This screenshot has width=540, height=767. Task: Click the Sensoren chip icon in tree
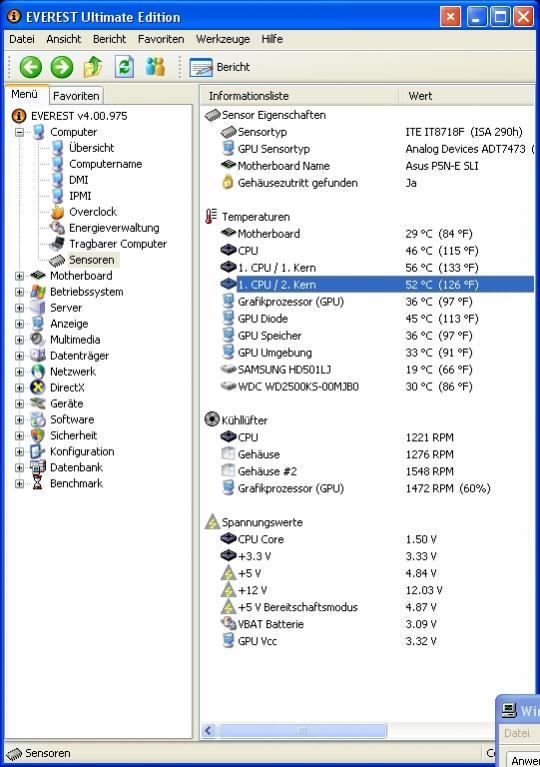(58, 260)
